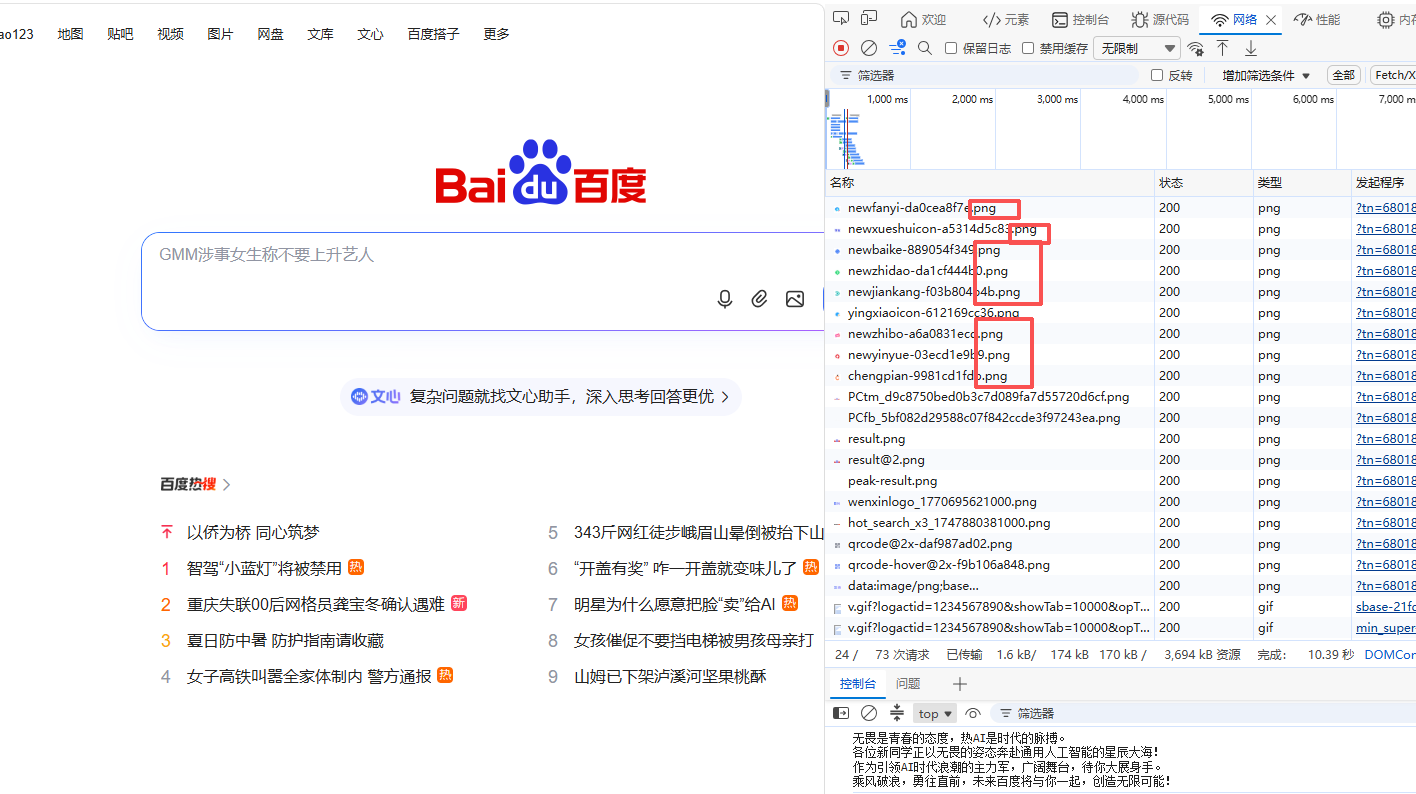Select the 问题 drawer tab

[908, 684]
